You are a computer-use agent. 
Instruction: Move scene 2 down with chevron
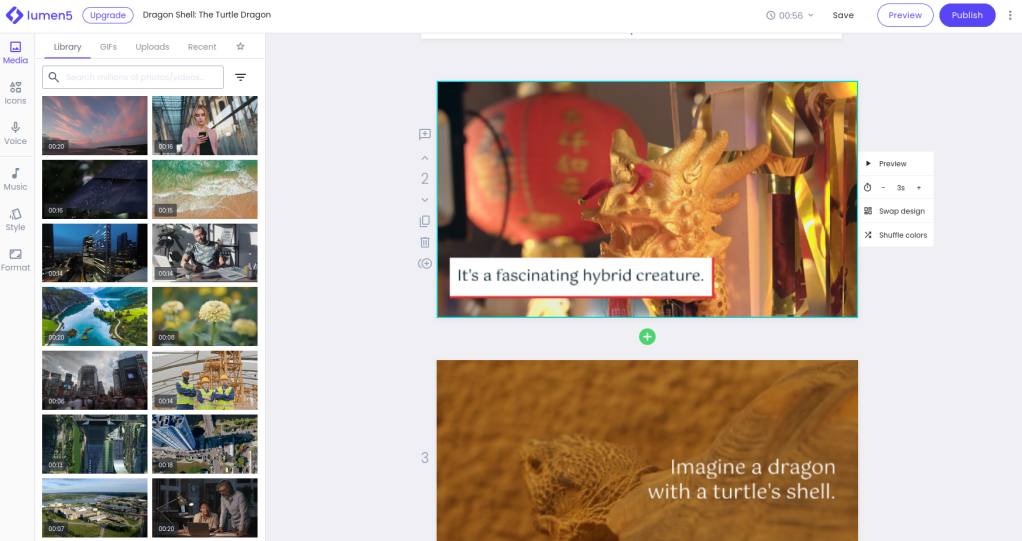(x=425, y=200)
